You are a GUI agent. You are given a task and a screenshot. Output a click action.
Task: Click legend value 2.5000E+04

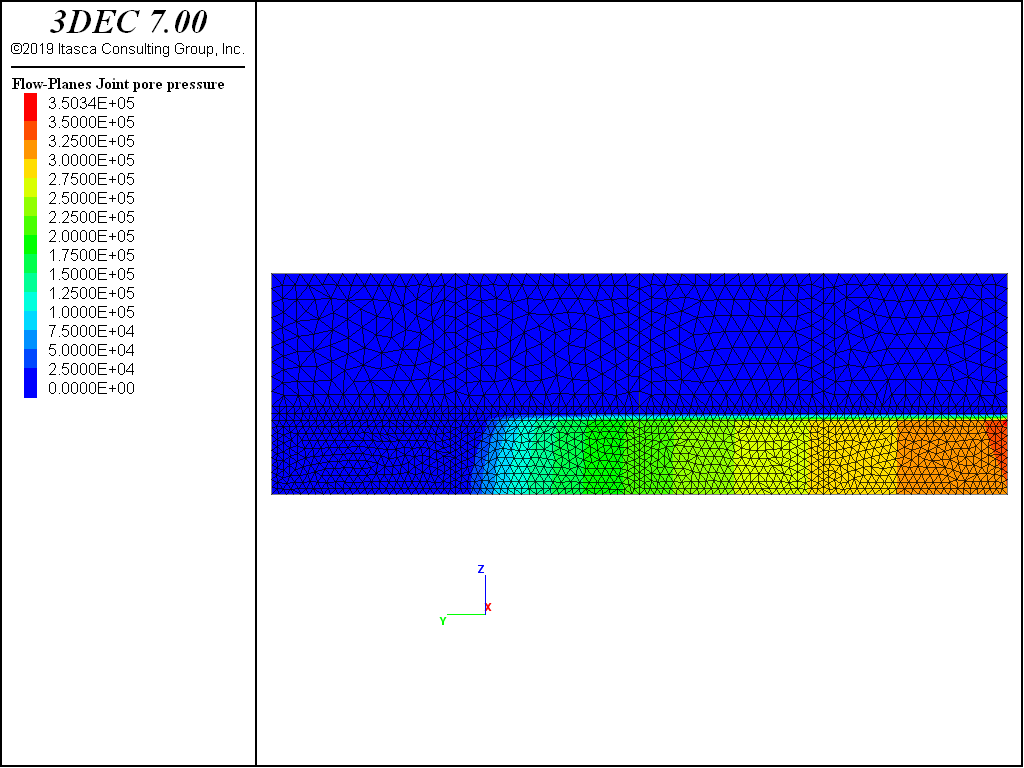click(x=91, y=369)
